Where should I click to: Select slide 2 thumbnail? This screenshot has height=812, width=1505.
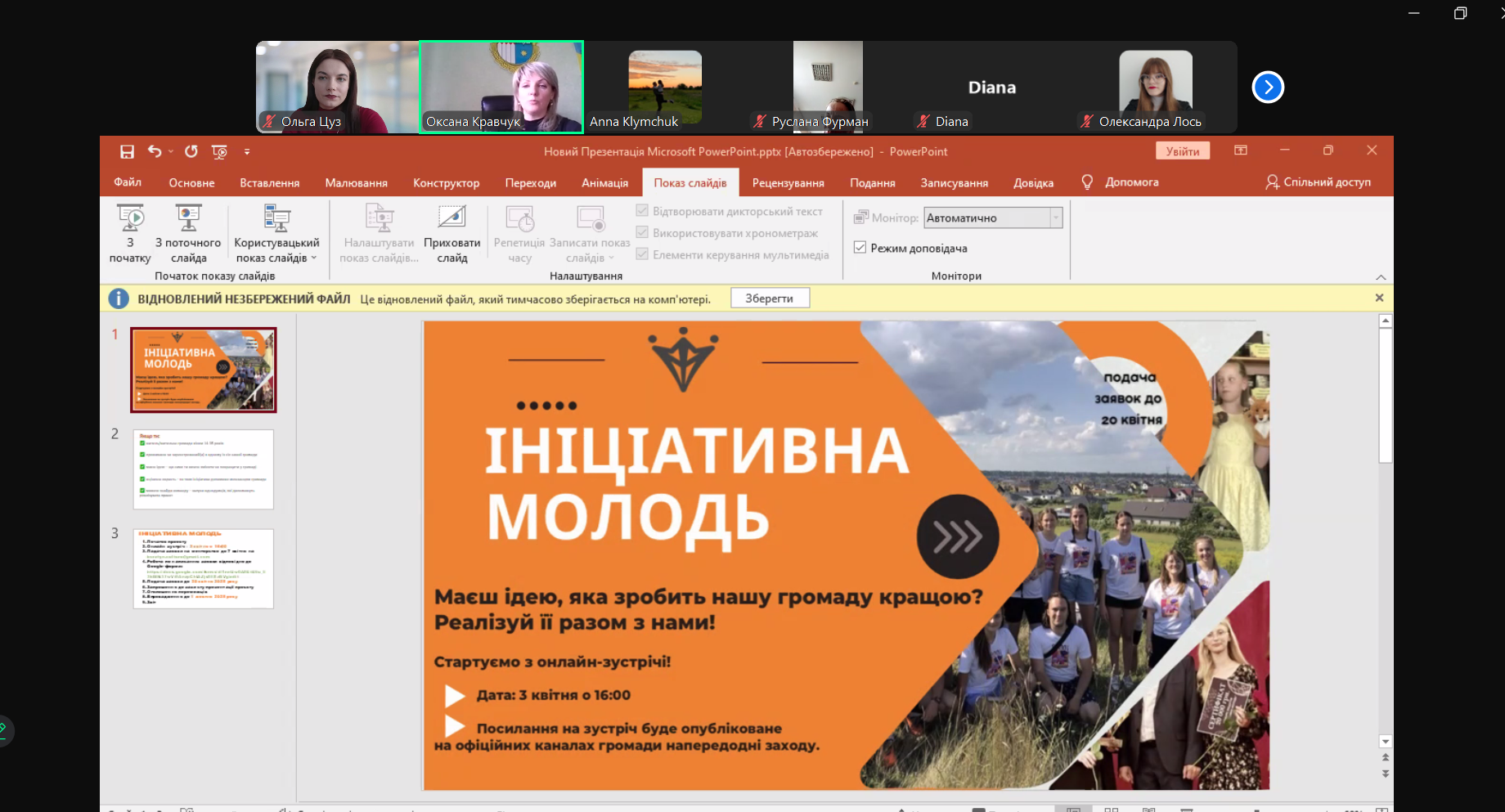pos(204,469)
